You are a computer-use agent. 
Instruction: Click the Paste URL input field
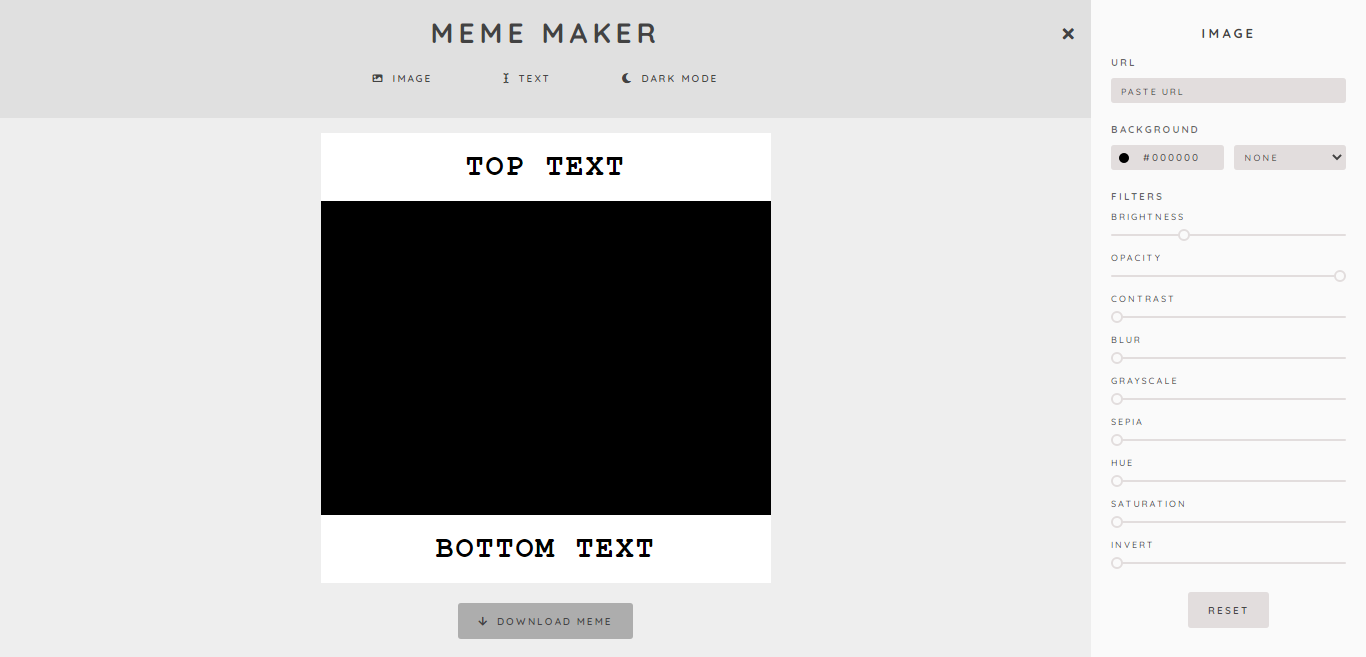pos(1228,91)
